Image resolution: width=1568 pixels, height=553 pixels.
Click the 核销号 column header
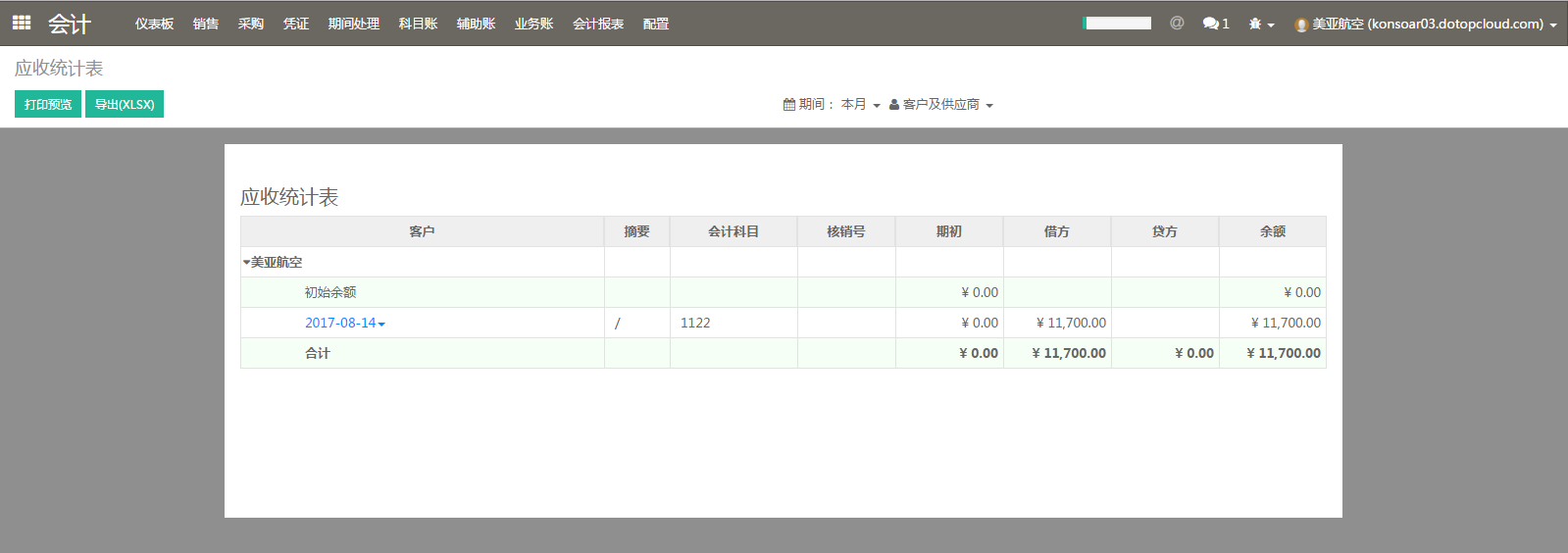click(846, 231)
